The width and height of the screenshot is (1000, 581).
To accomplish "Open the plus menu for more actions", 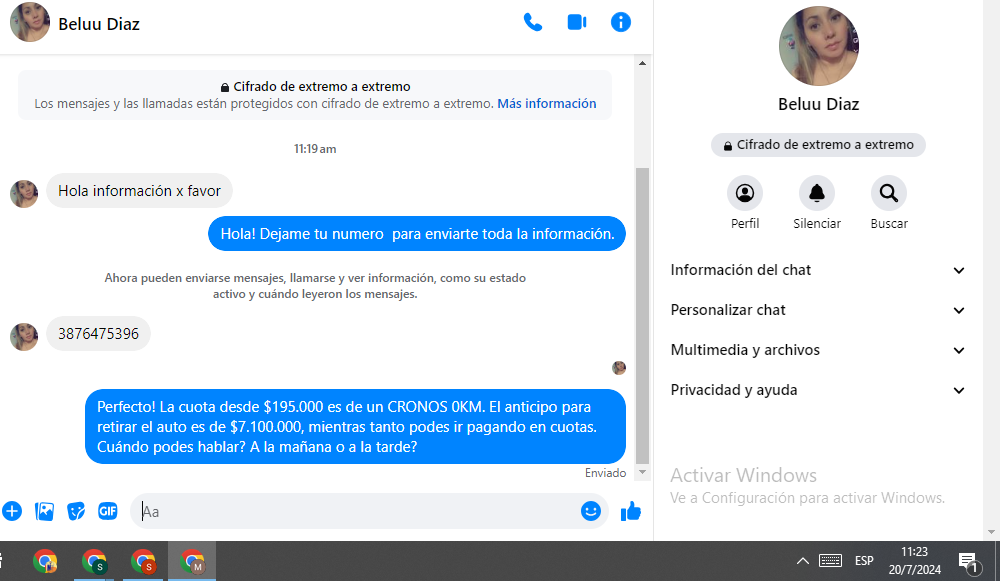I will click(12, 511).
